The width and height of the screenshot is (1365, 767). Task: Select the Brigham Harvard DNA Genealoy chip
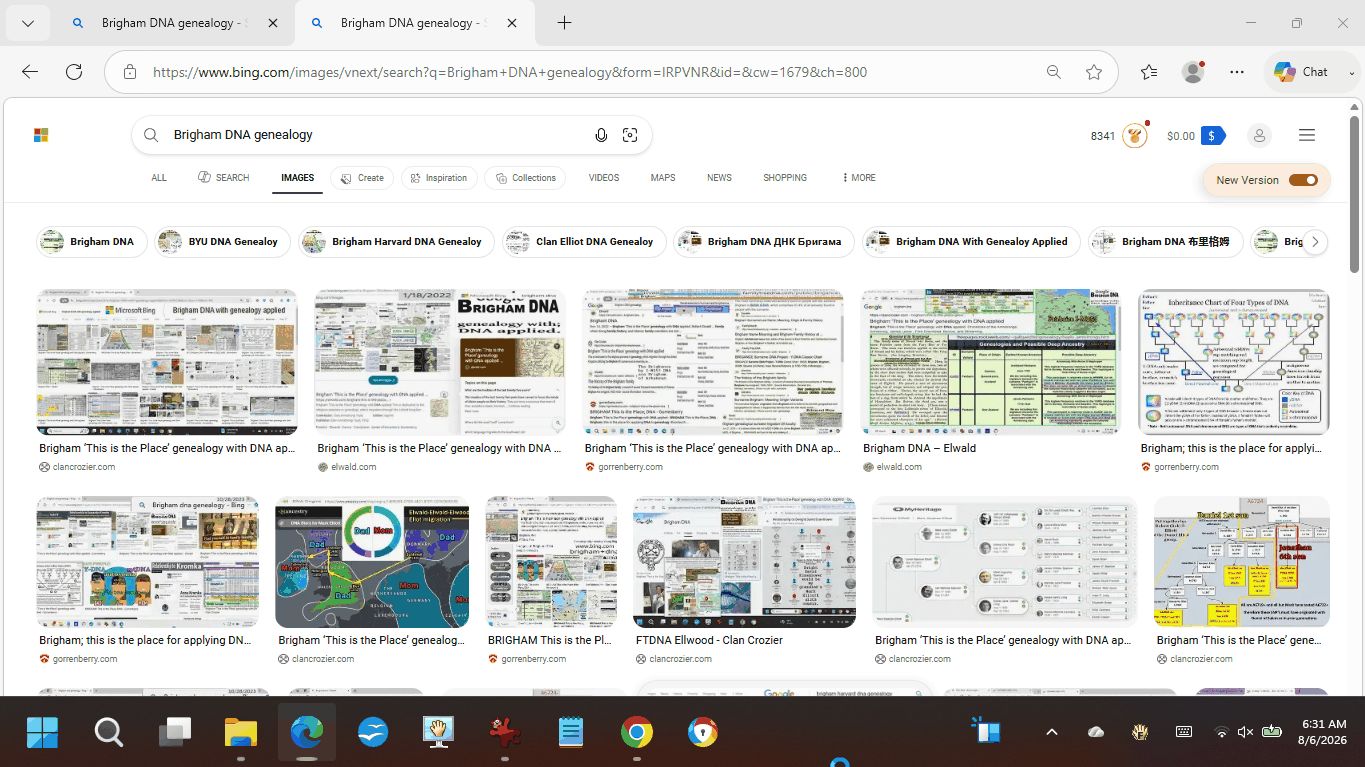(397, 242)
